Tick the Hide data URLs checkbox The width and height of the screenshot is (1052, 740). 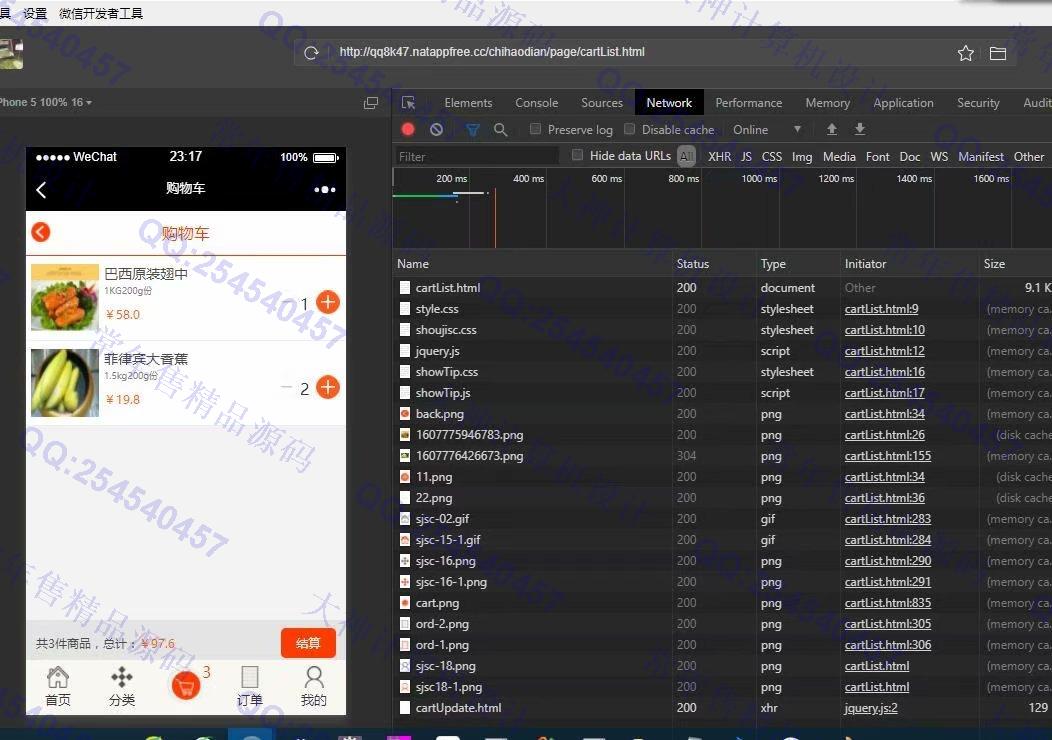pos(577,155)
